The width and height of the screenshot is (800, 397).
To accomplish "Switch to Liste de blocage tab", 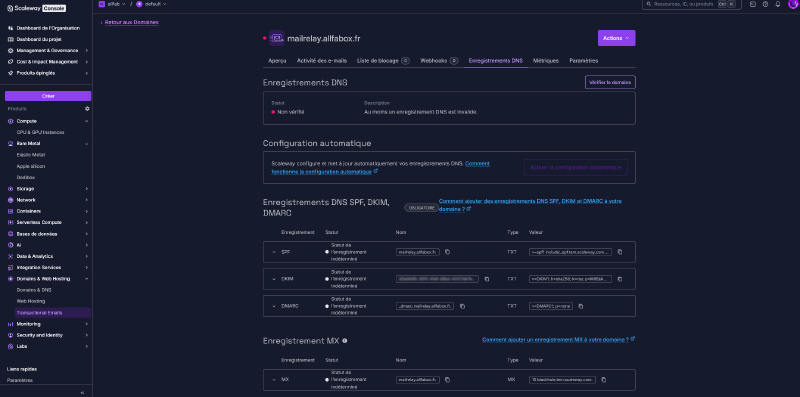I will pyautogui.click(x=383, y=61).
